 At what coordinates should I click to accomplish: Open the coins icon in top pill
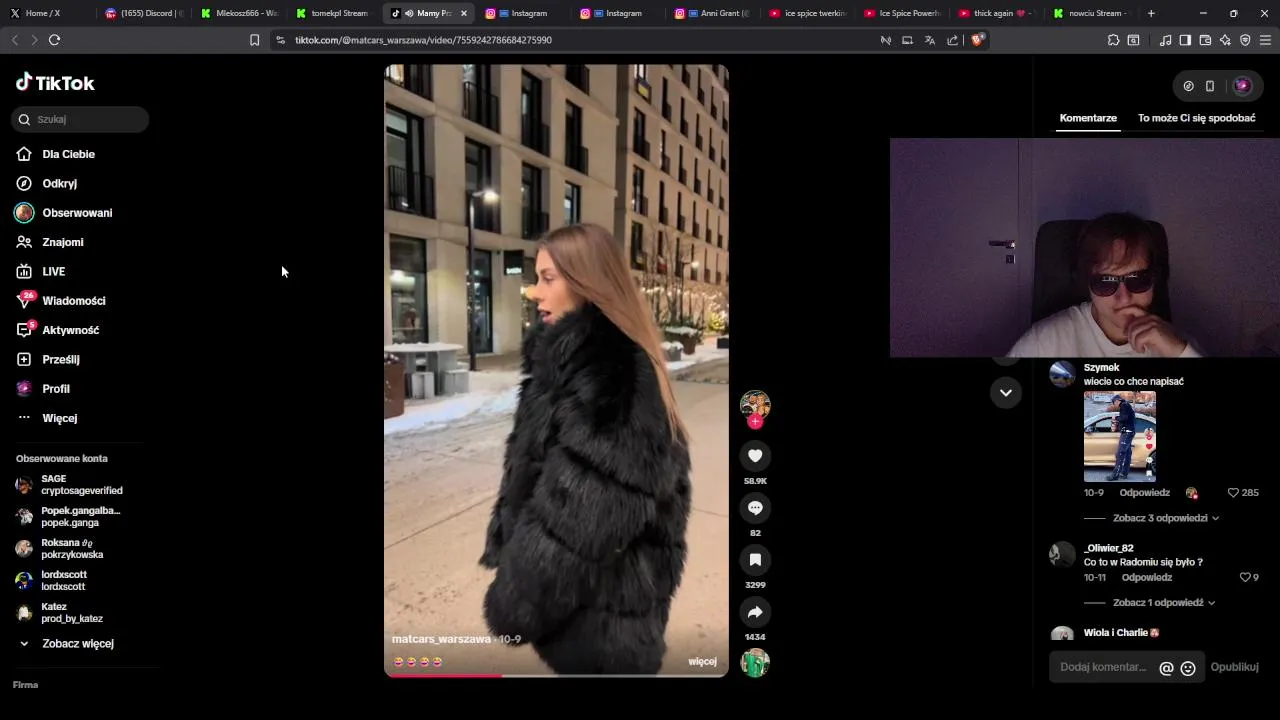[x=1188, y=86]
